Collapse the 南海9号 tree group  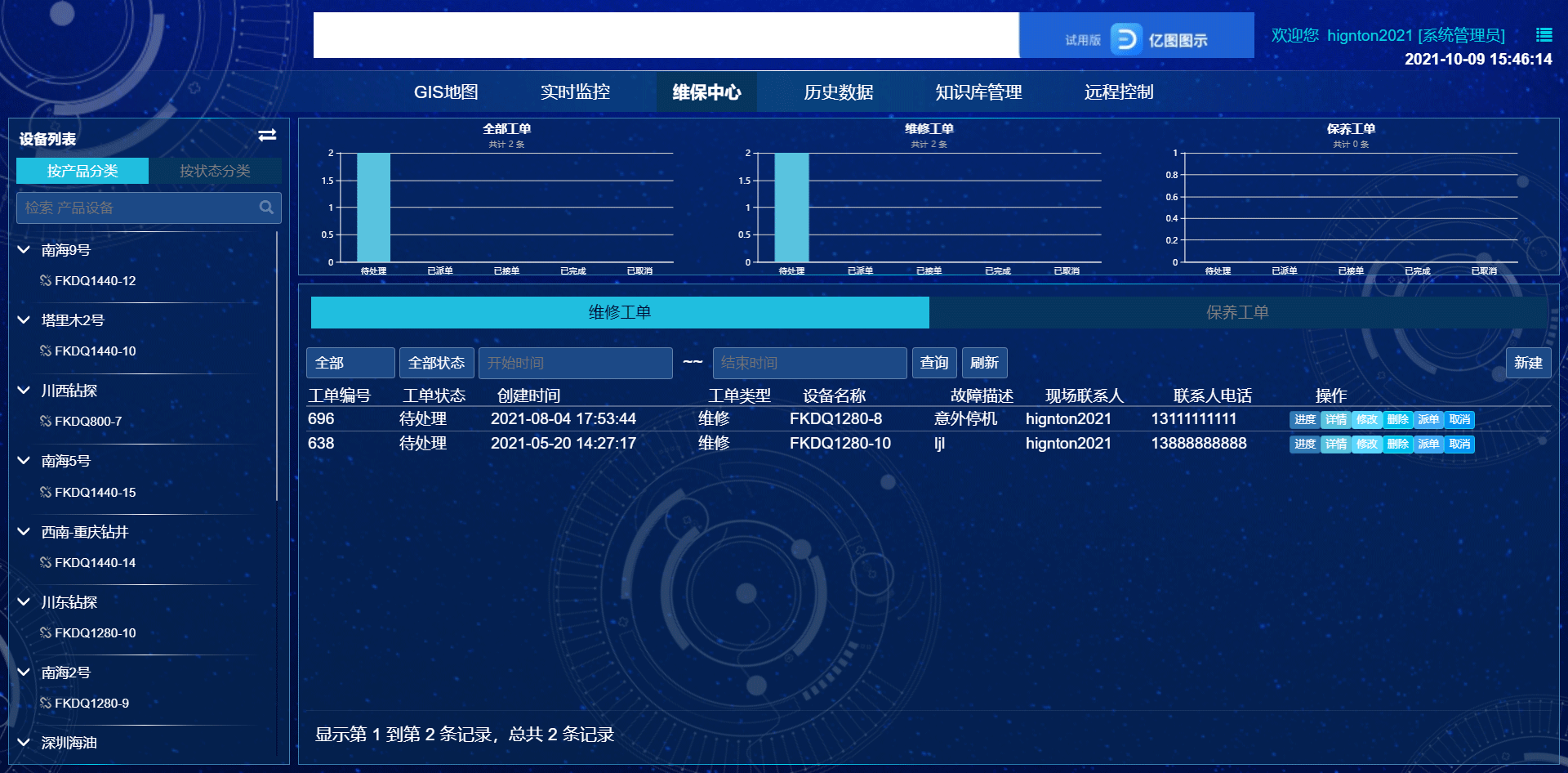coord(24,250)
